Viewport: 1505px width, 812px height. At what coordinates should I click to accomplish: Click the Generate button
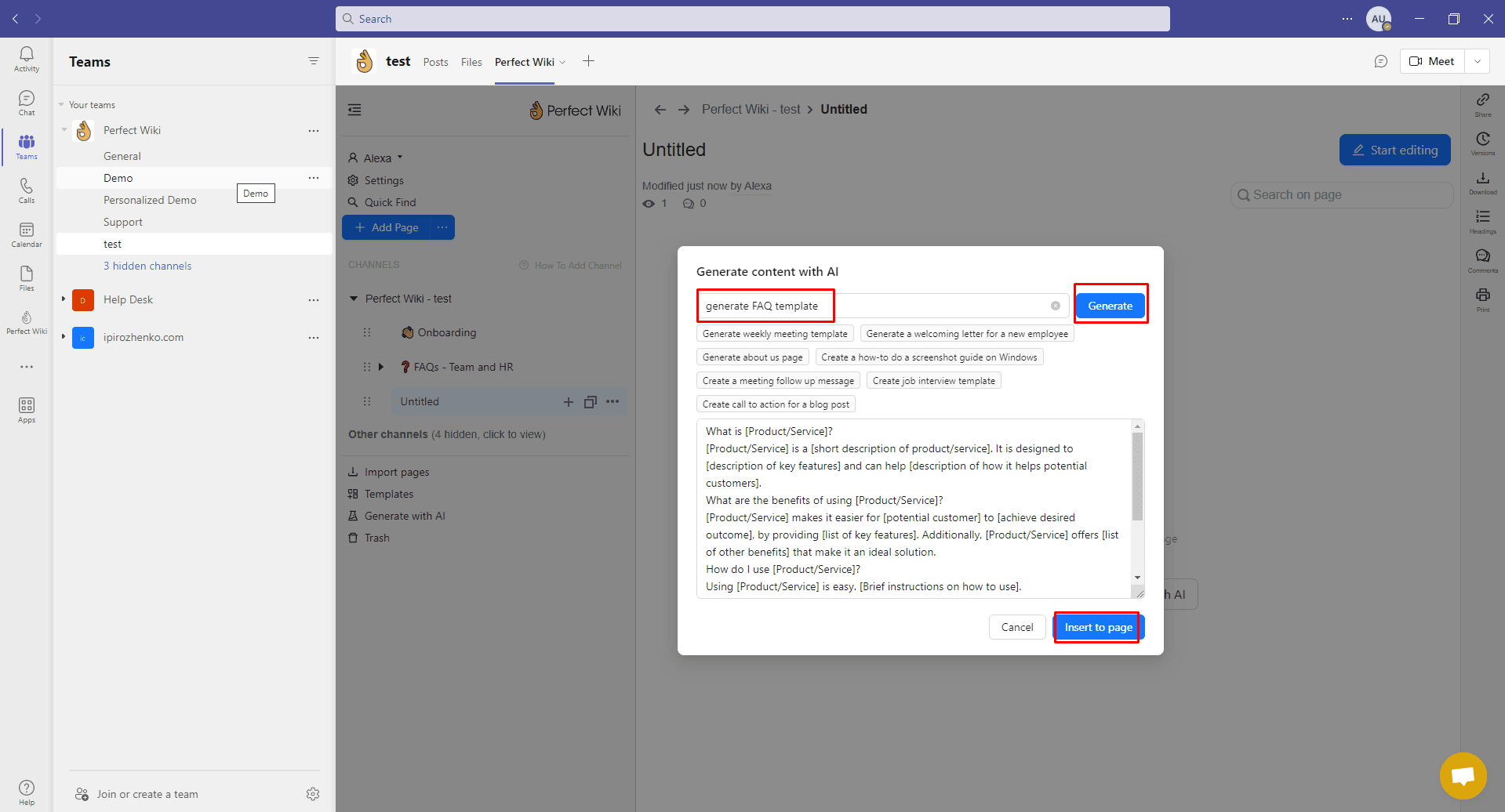[x=1110, y=306]
